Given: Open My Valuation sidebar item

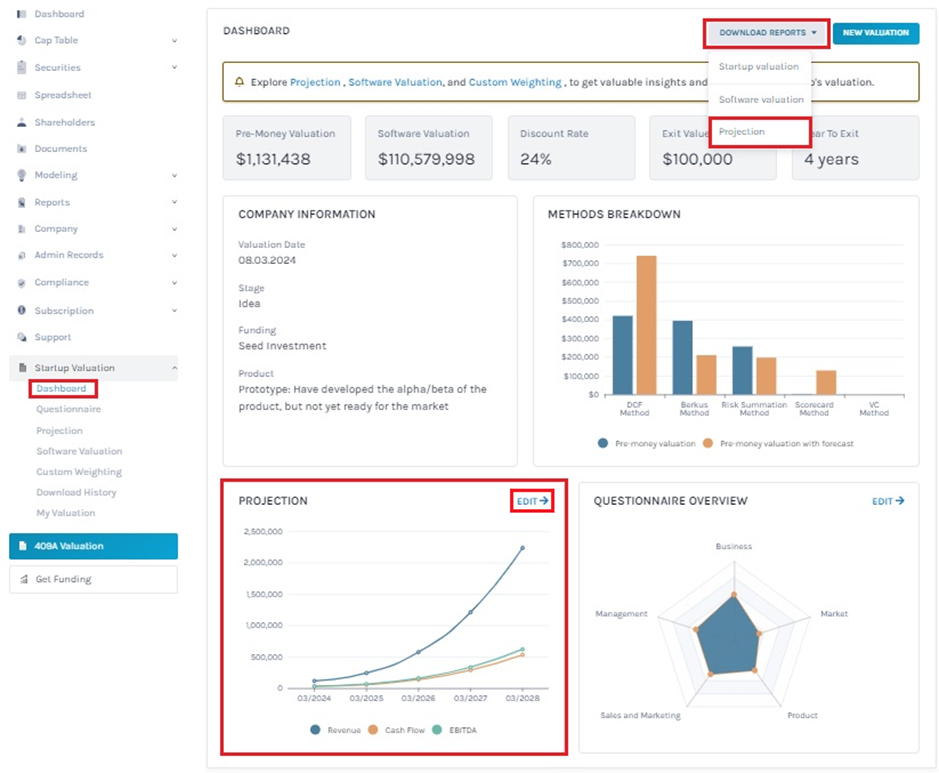Looking at the screenshot, I should pyautogui.click(x=65, y=513).
